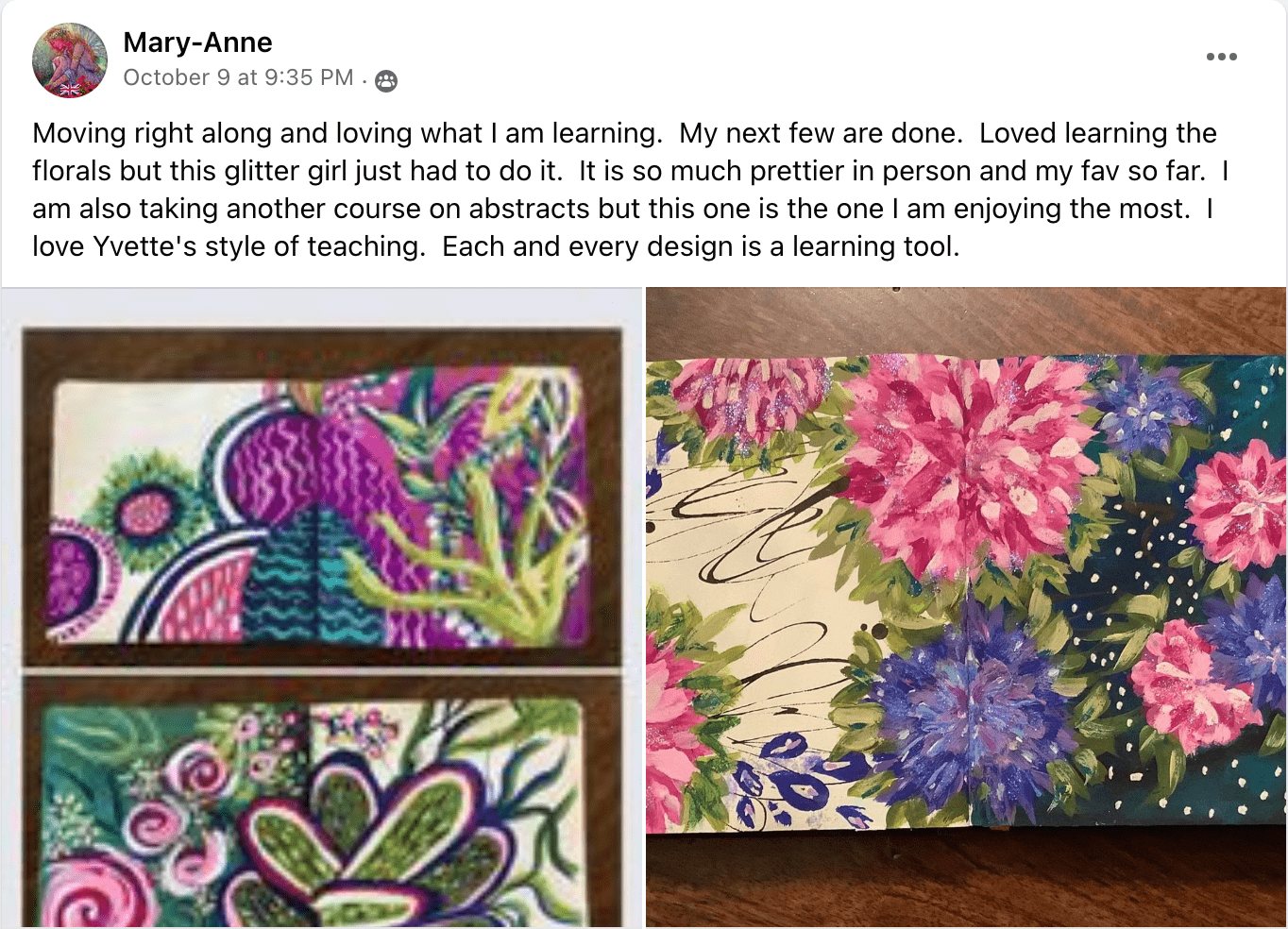Image resolution: width=1288 pixels, height=929 pixels.
Task: Open the three-dot post options menu
Action: [1221, 57]
